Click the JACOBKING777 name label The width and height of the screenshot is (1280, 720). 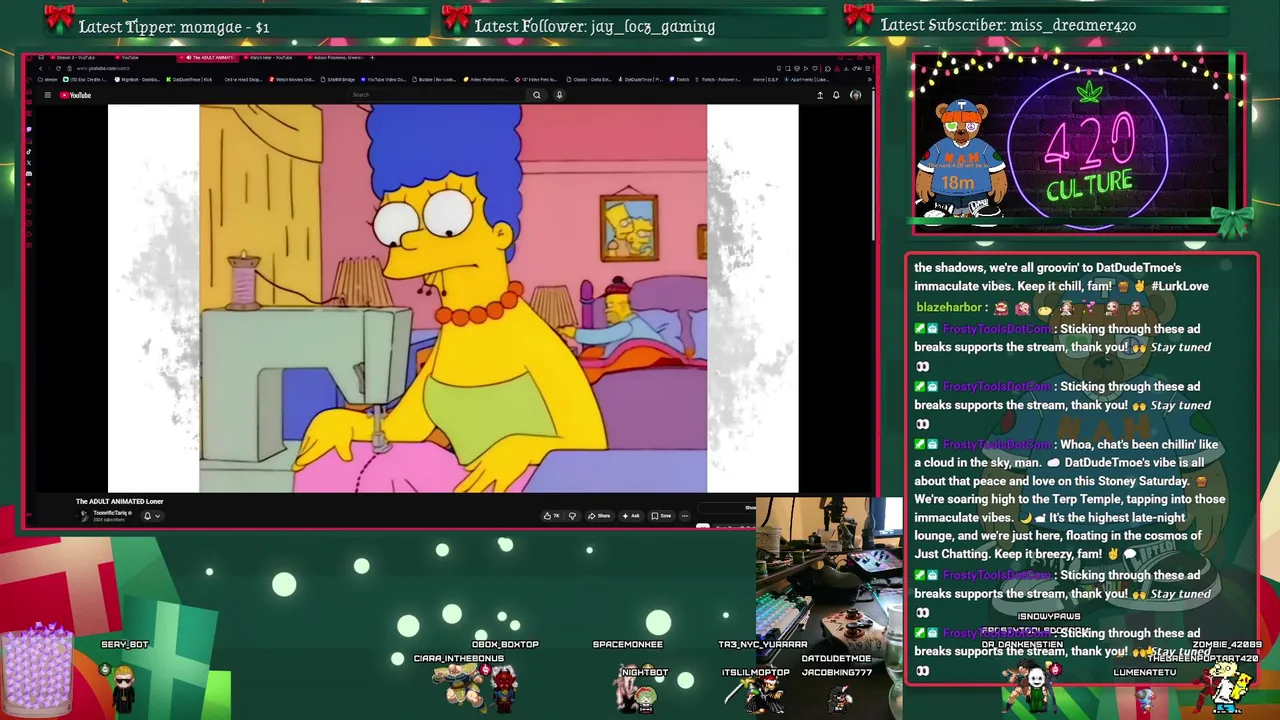837,672
